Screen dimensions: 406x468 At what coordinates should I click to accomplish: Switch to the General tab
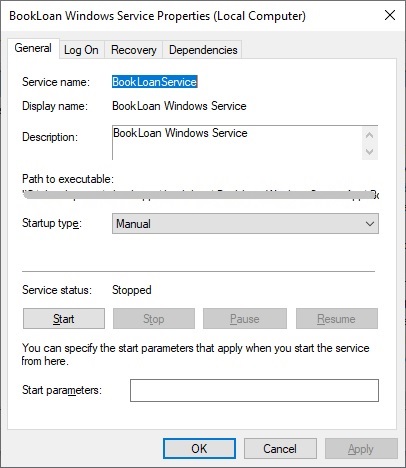(33, 48)
